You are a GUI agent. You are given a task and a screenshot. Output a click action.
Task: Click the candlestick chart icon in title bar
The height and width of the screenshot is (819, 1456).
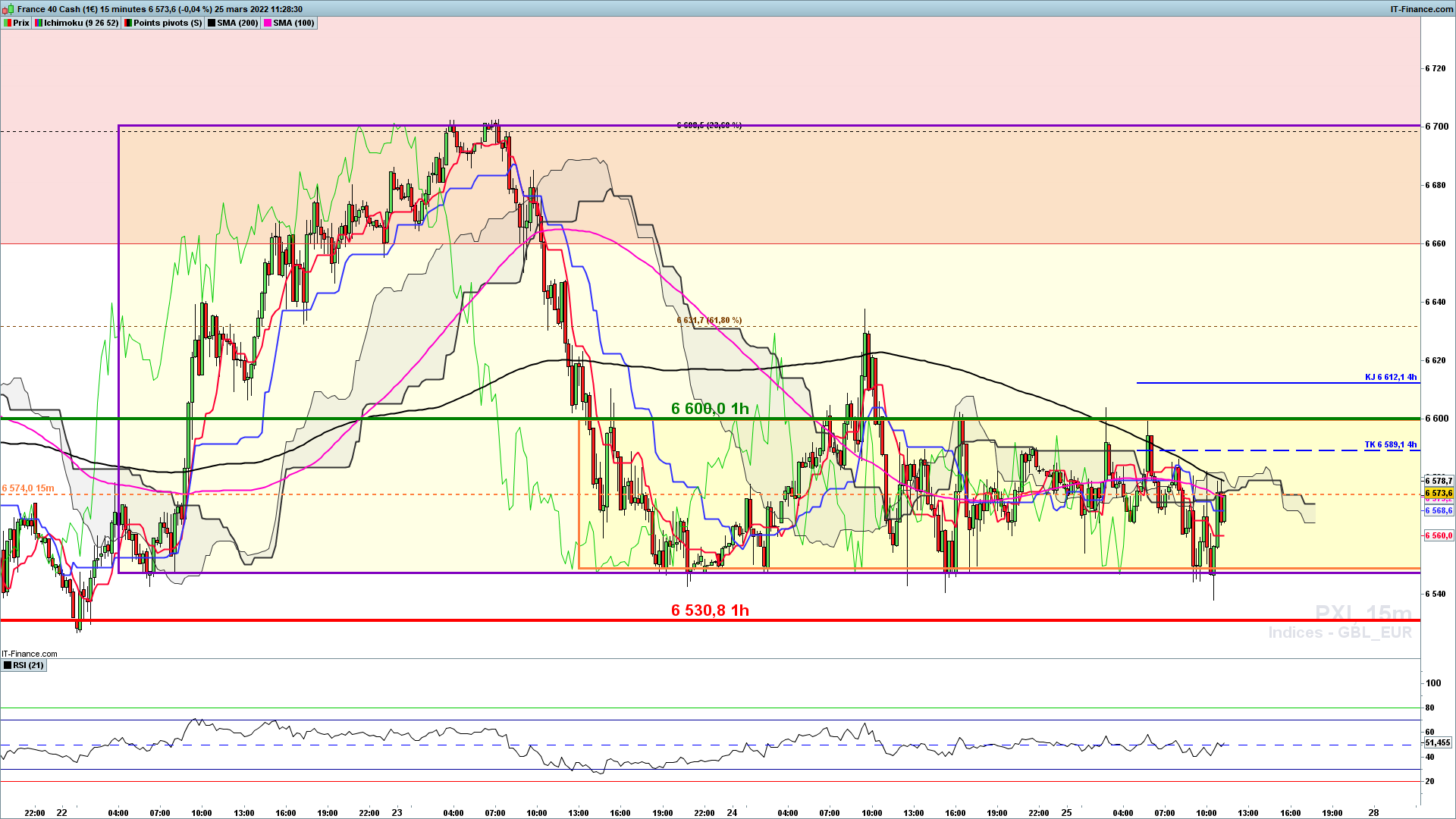[9, 9]
